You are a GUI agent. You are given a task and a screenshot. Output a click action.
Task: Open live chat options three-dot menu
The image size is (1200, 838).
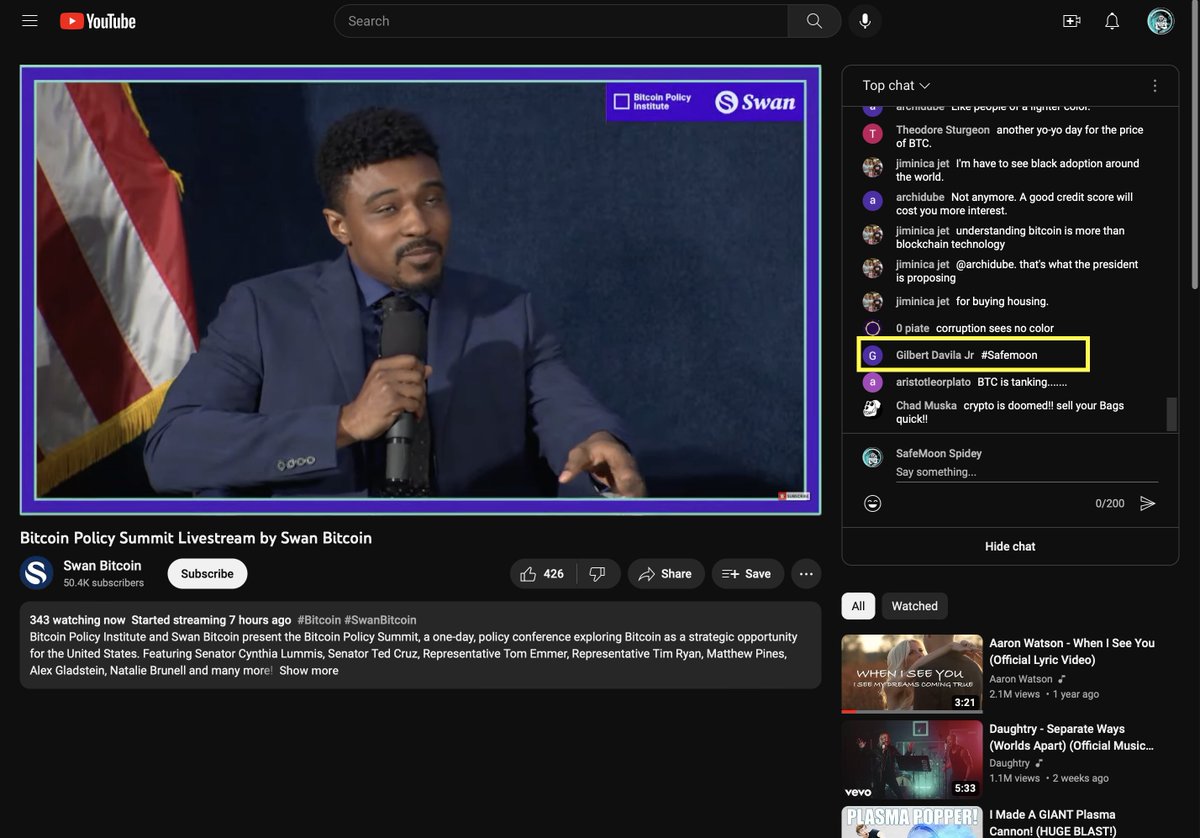click(1155, 86)
